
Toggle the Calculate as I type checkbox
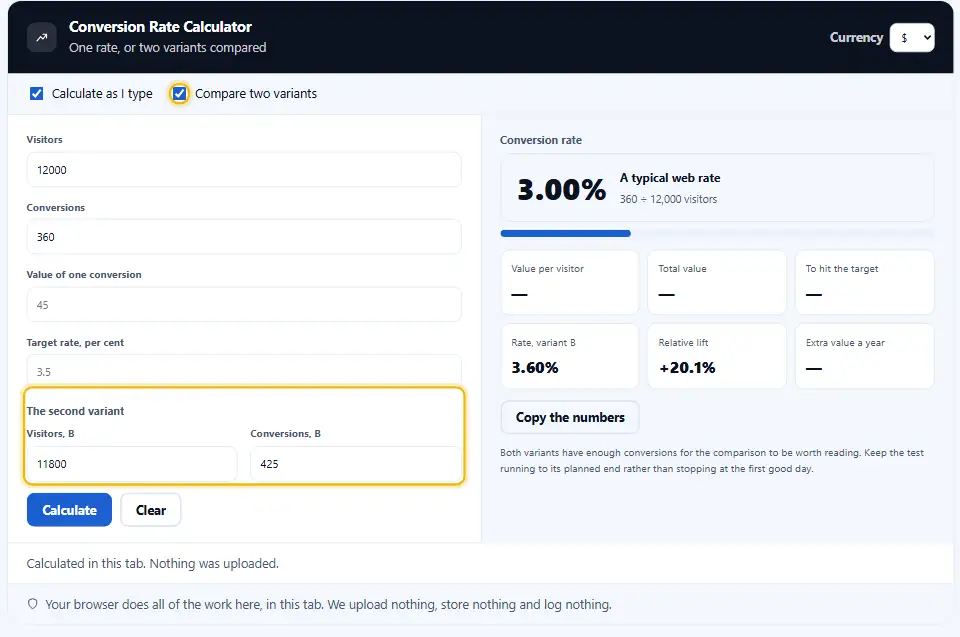click(x=37, y=94)
